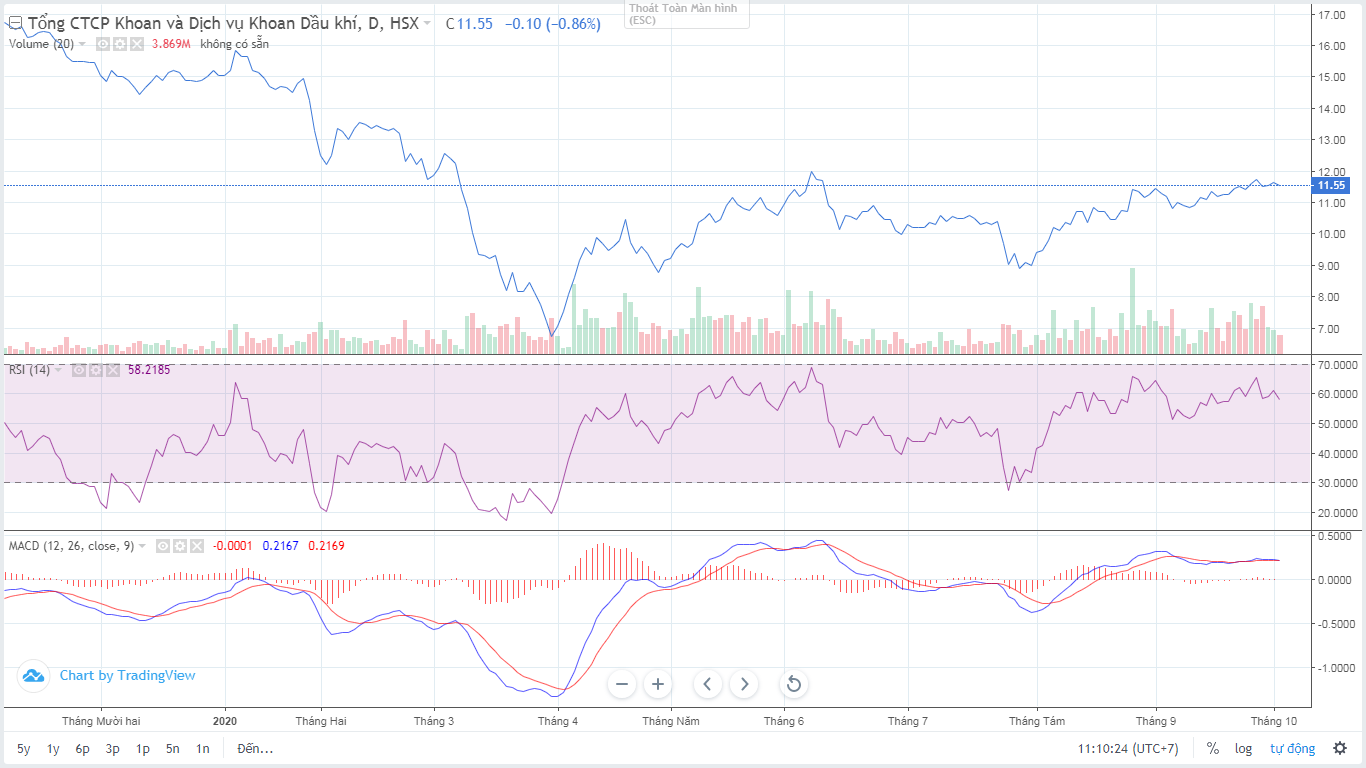Click the -0.0001 MACD histogram value
The image size is (1366, 768).
tap(231, 546)
